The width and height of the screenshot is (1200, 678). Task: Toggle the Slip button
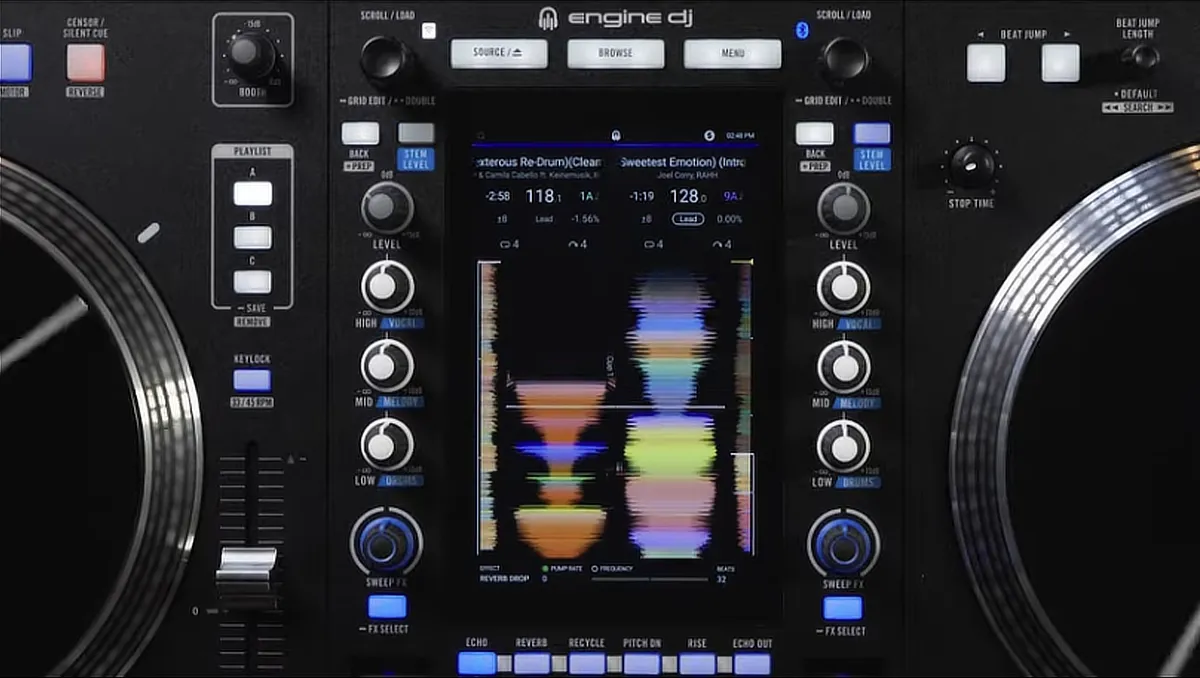14,62
